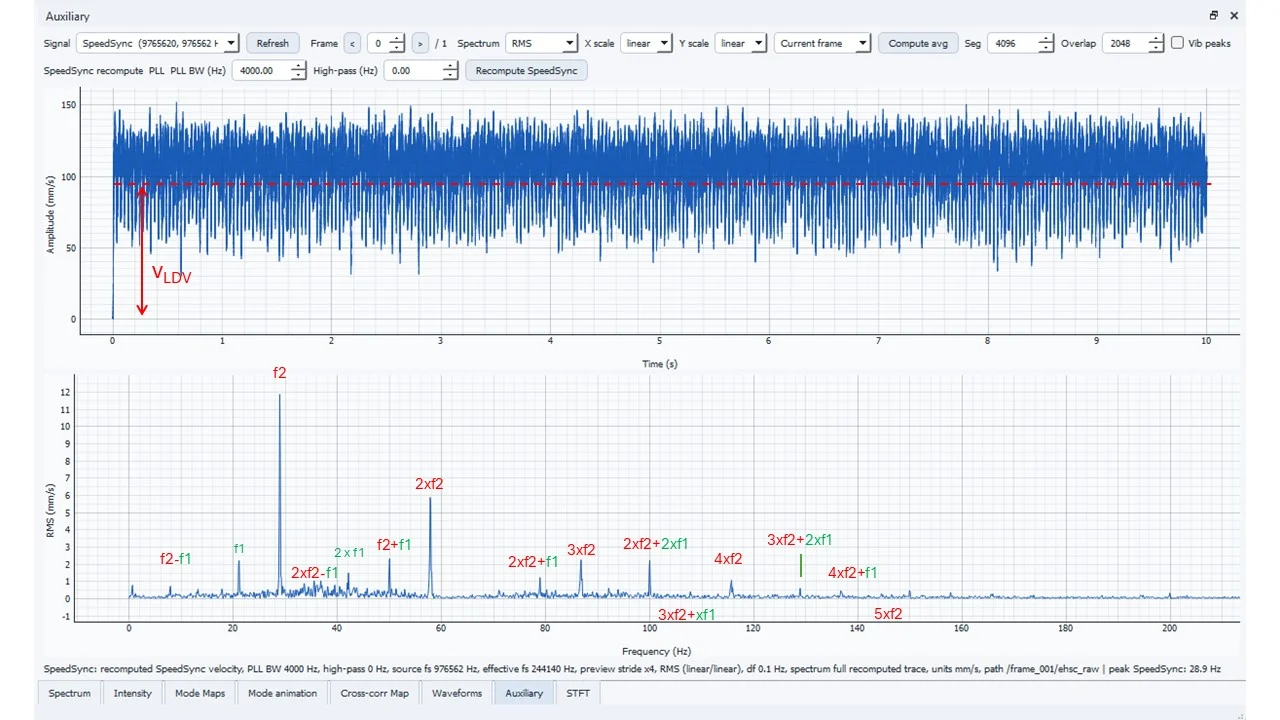Click the 4xf2 peak label in the spectrum
1280x720 pixels.
728,559
